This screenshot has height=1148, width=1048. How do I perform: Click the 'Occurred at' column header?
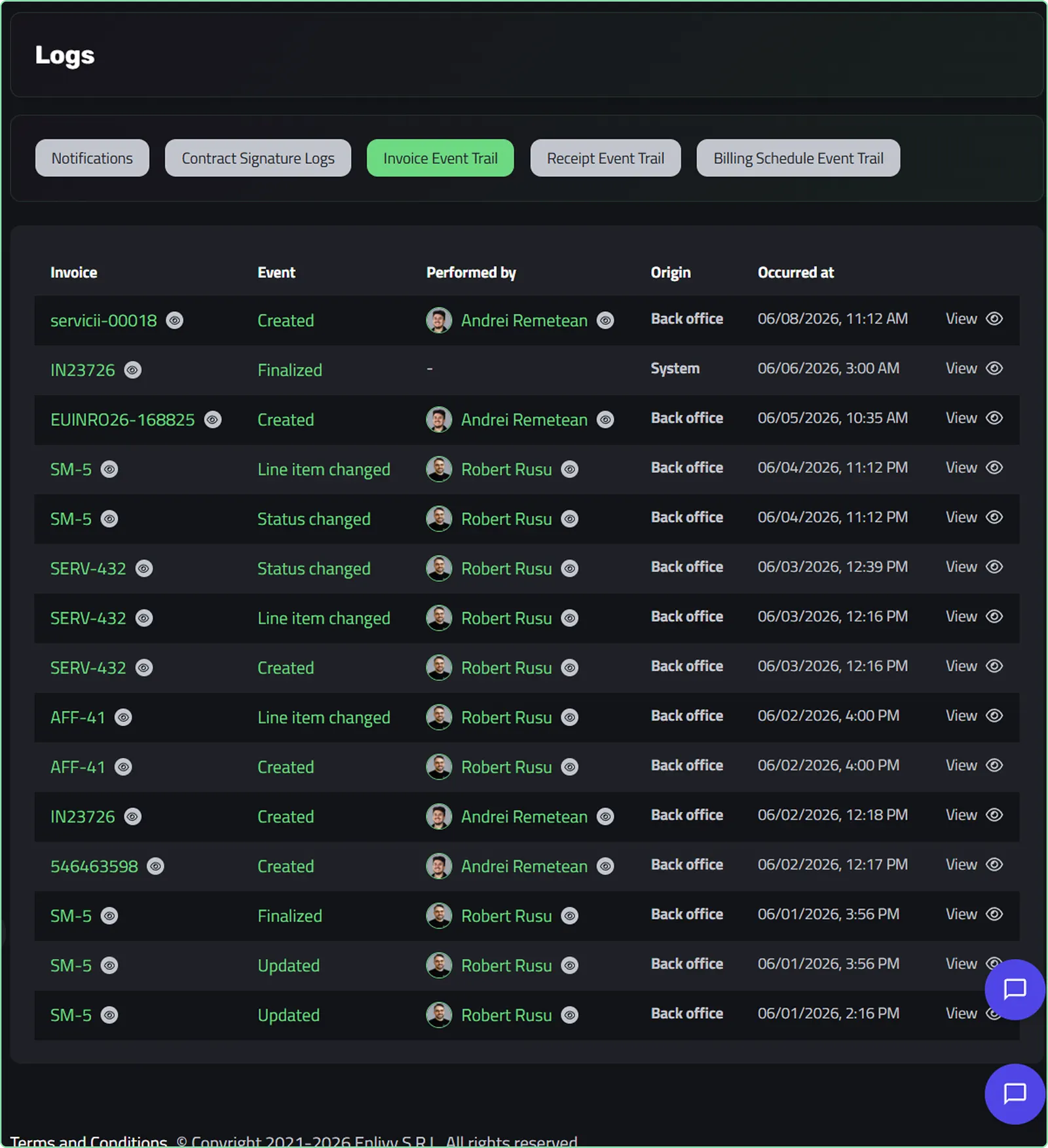click(795, 273)
